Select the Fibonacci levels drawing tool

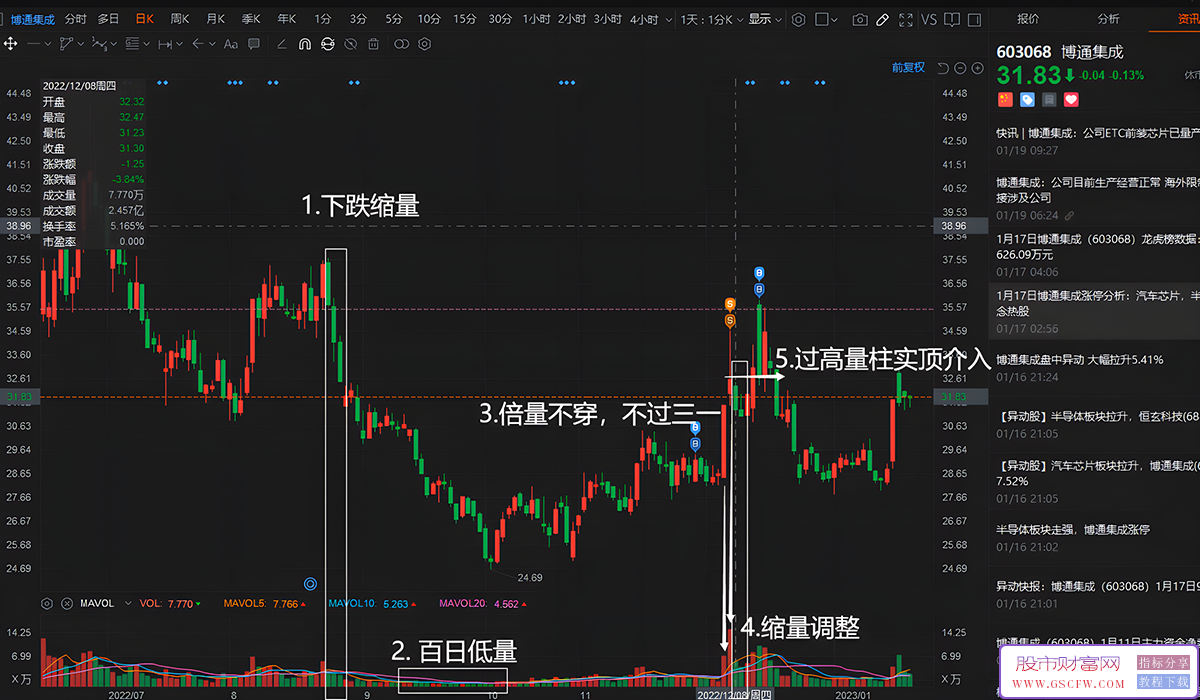coord(132,43)
